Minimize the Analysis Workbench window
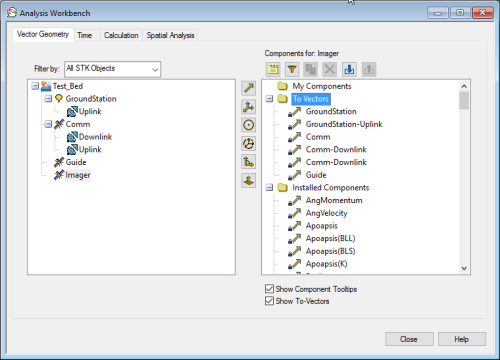This screenshot has width=500, height=360. point(438,13)
